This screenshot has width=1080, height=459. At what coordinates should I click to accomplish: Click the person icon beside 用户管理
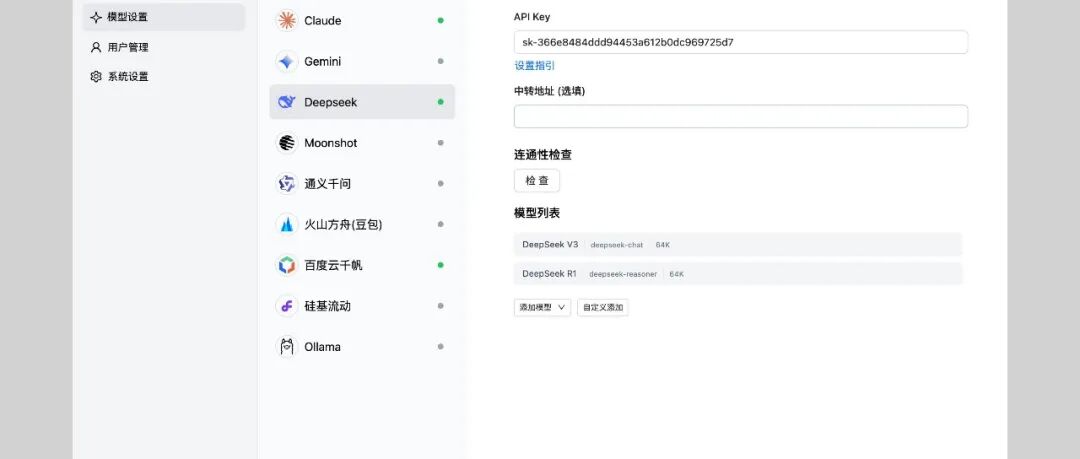pyautogui.click(x=96, y=47)
